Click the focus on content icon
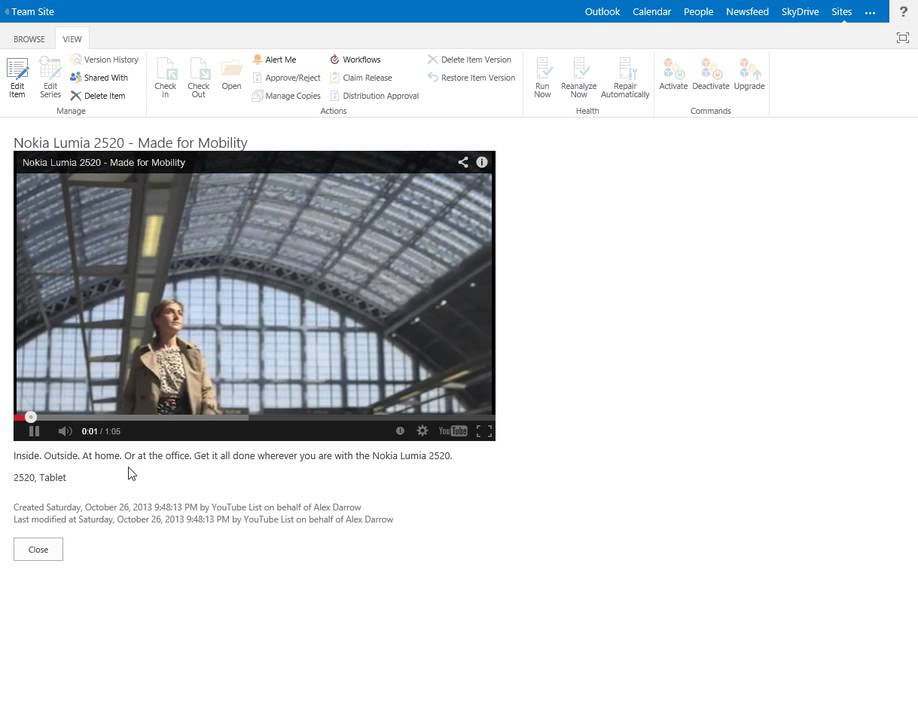918x720 pixels. 903,38
